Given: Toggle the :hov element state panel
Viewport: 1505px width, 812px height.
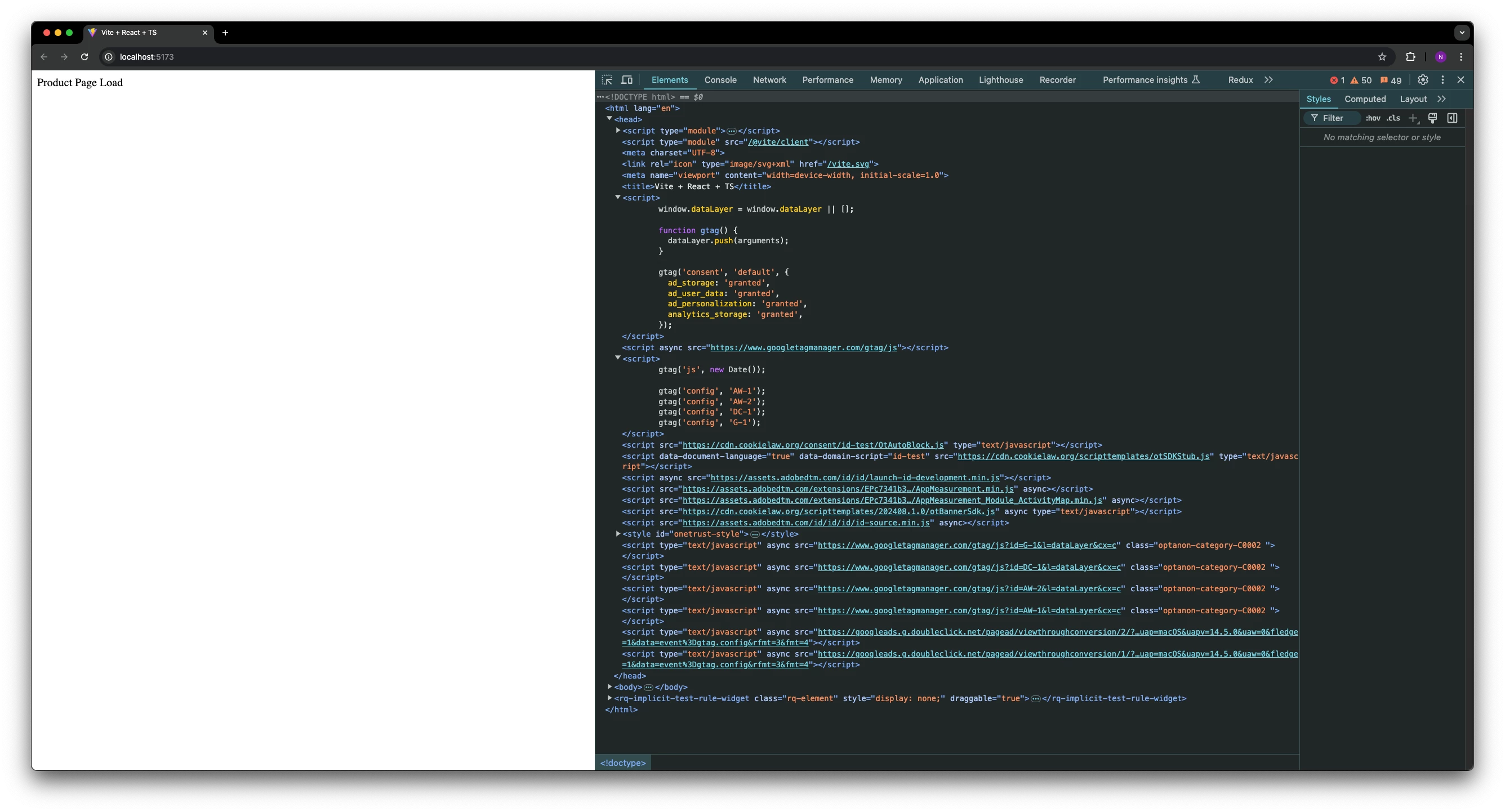Looking at the screenshot, I should (x=1373, y=119).
